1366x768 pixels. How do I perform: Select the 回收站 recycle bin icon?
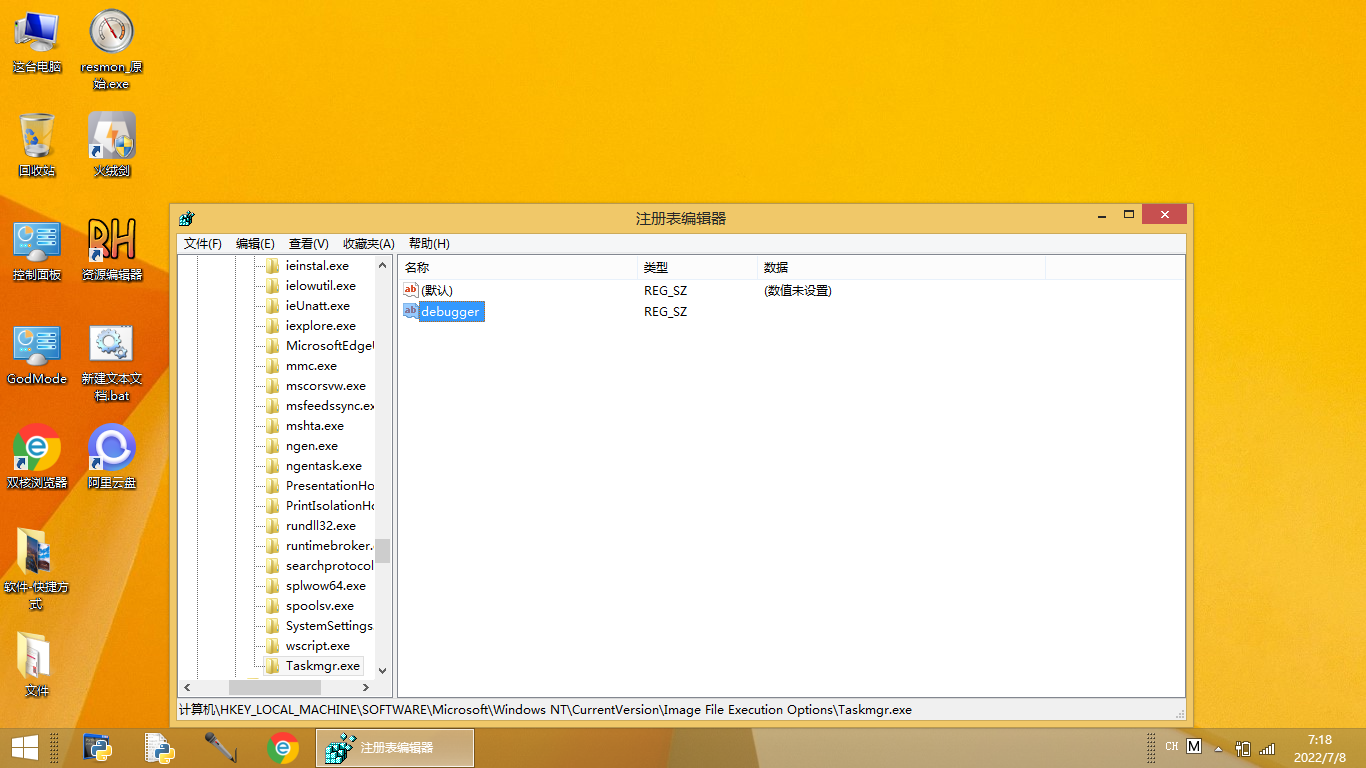(x=37, y=145)
